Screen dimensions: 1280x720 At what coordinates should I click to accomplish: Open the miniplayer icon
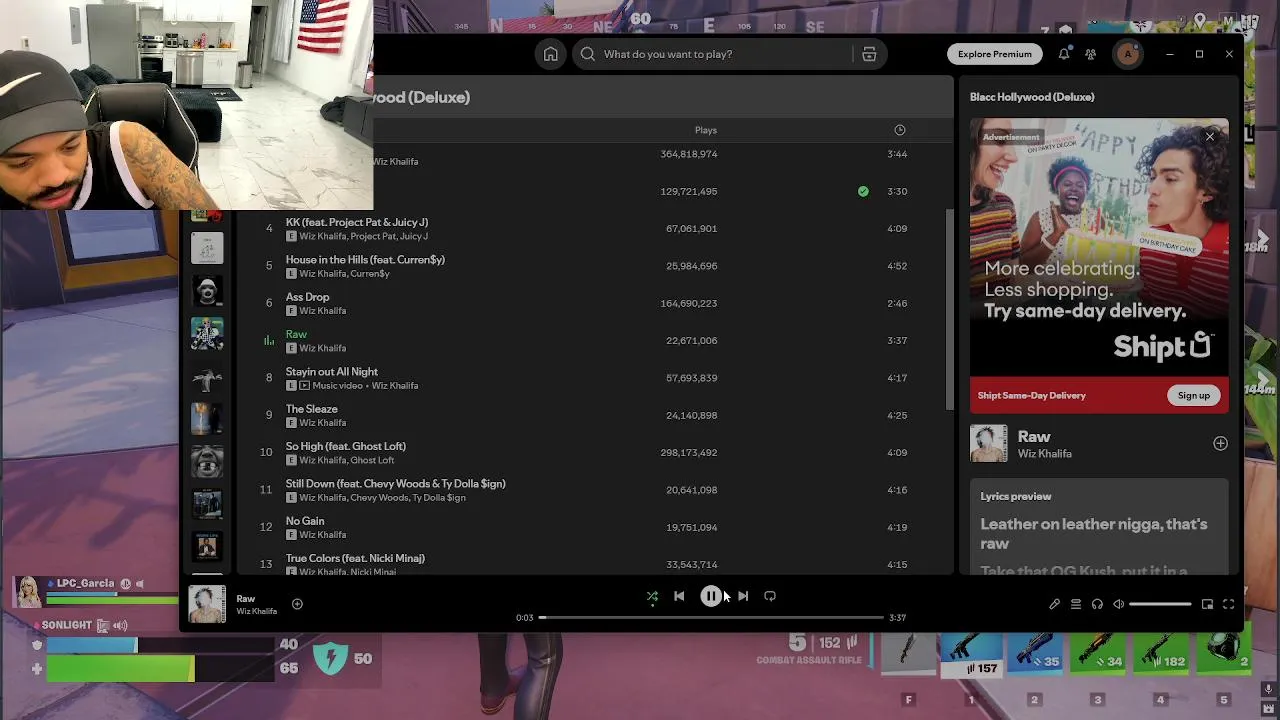pyautogui.click(x=1207, y=604)
